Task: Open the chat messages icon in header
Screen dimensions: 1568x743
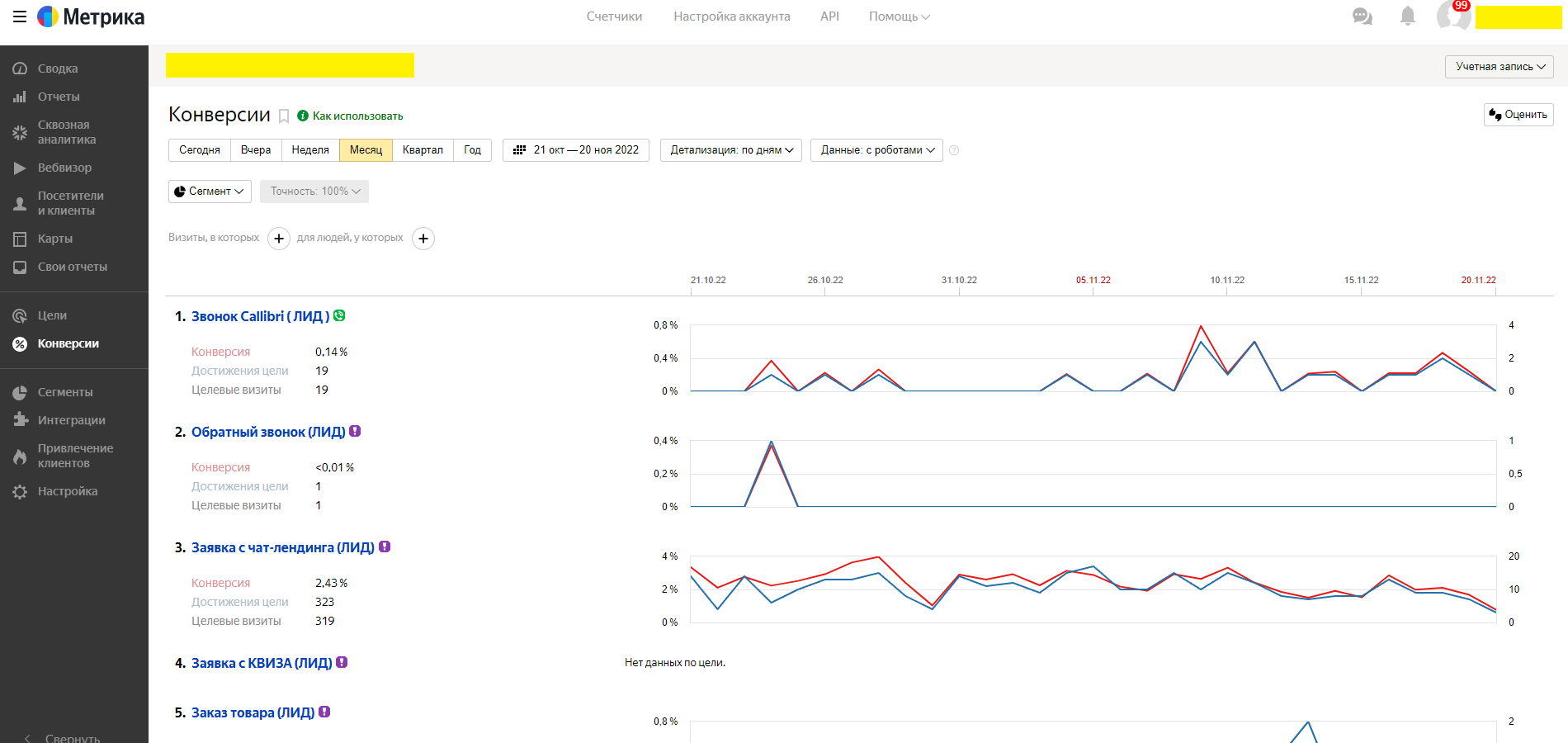Action: click(1363, 17)
